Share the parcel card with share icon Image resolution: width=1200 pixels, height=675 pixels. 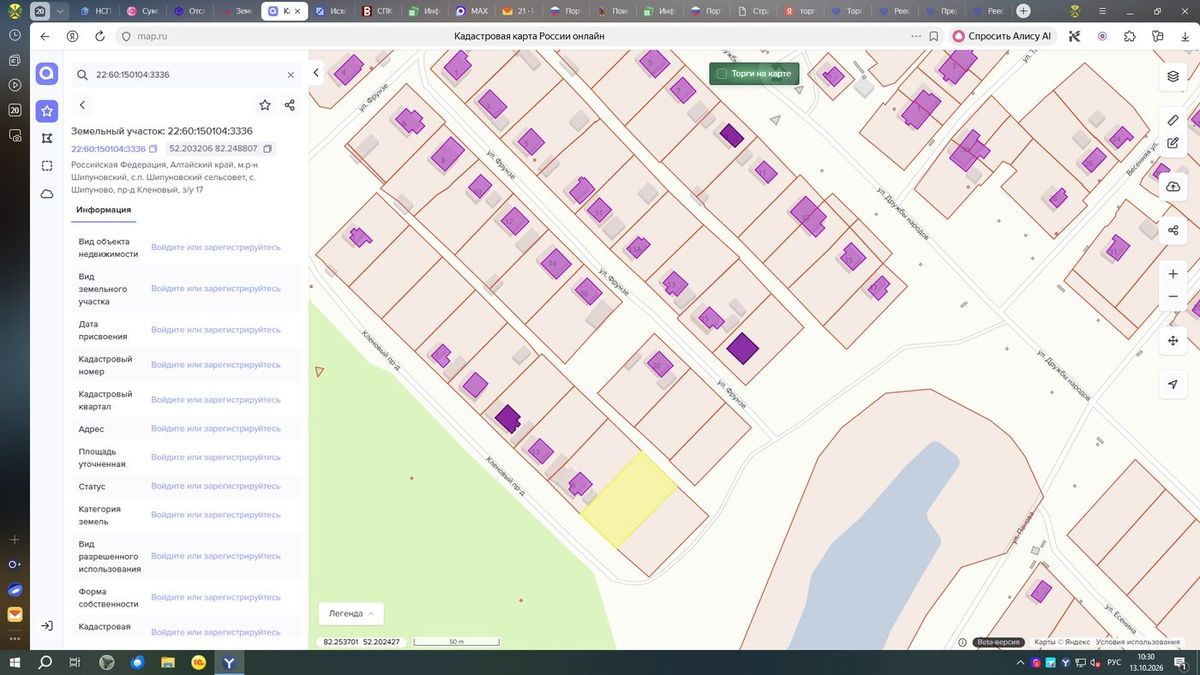tap(289, 105)
